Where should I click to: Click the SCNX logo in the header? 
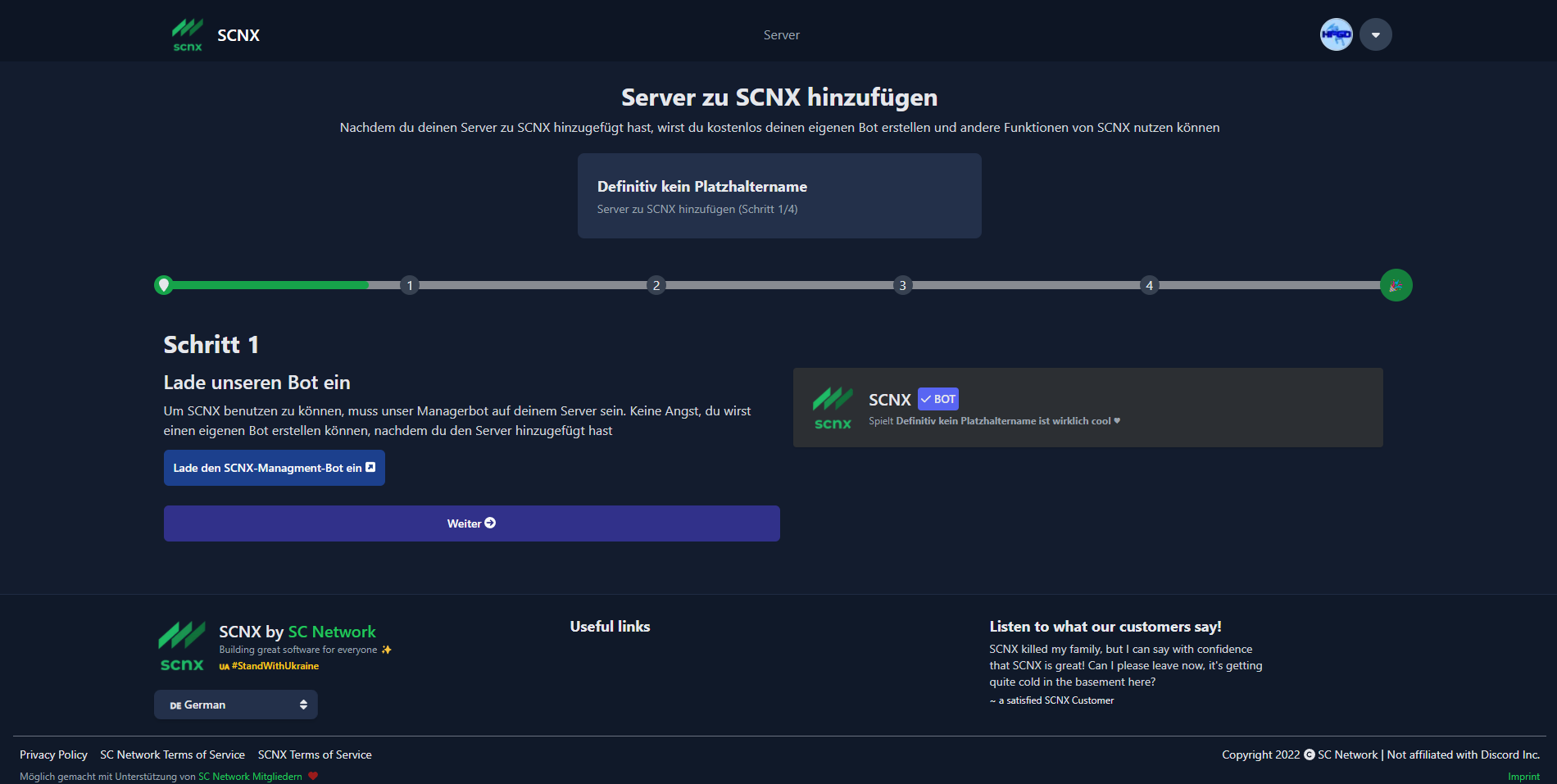click(188, 35)
